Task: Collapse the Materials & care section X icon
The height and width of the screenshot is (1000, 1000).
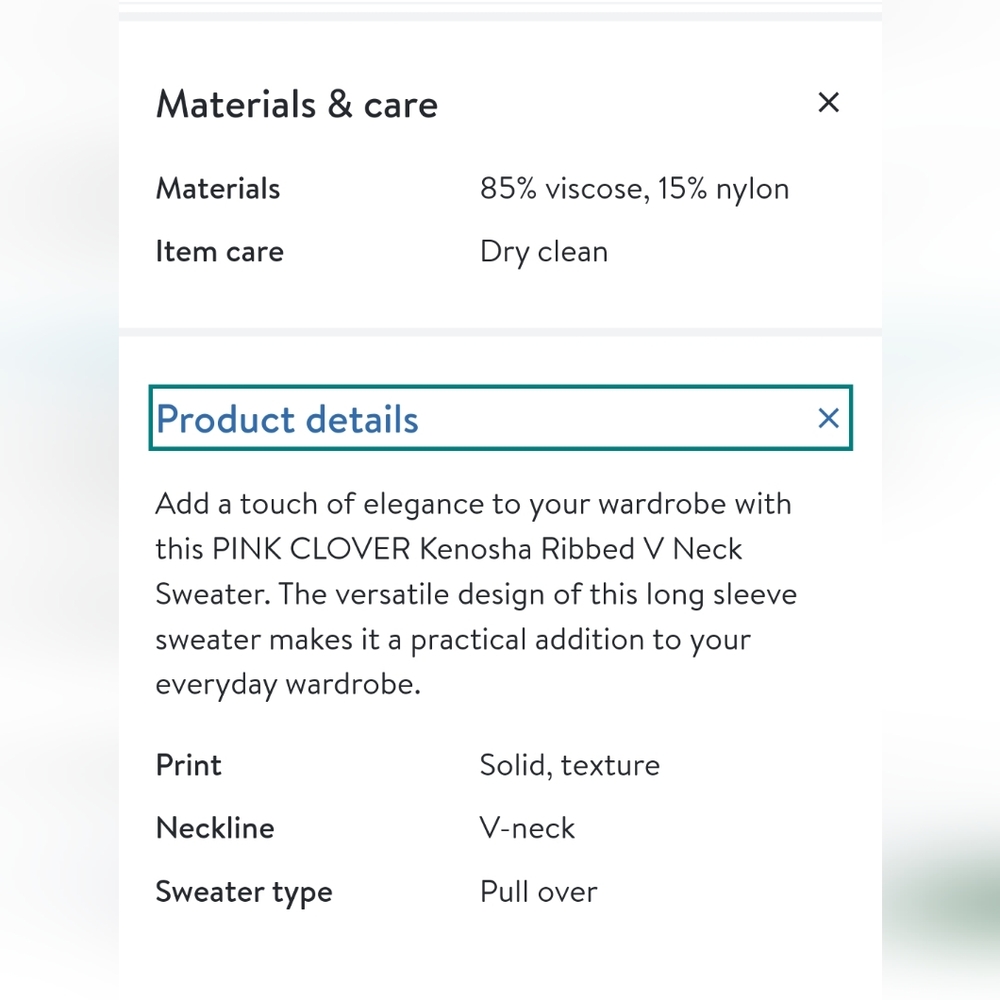Action: (828, 102)
